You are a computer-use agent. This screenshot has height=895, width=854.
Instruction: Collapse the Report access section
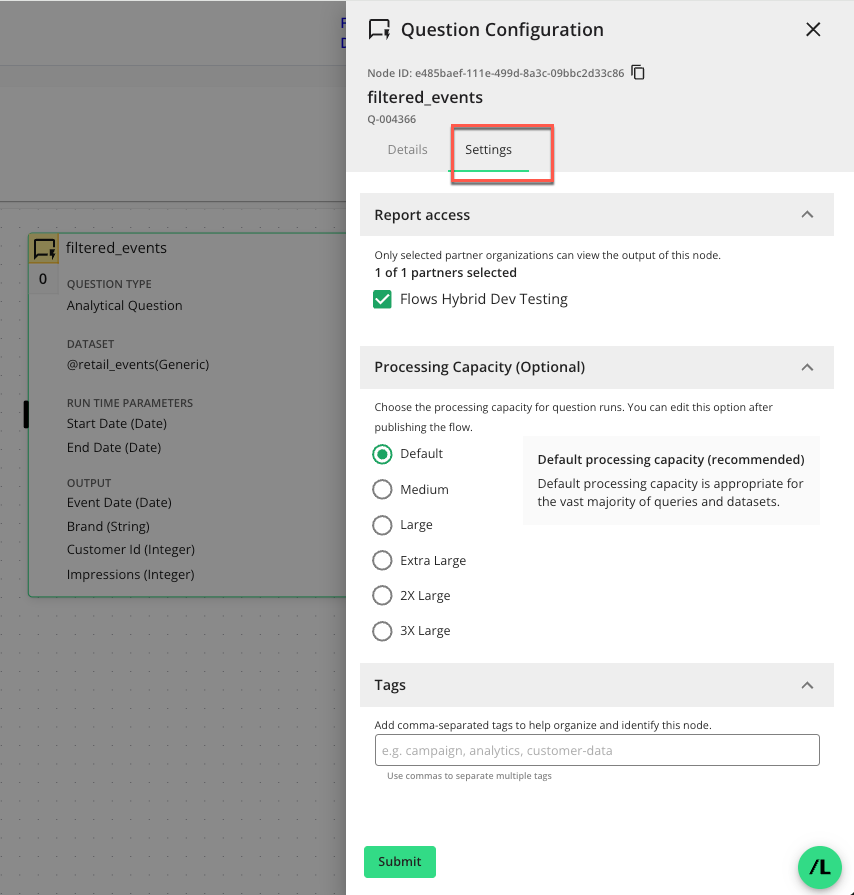pos(807,215)
